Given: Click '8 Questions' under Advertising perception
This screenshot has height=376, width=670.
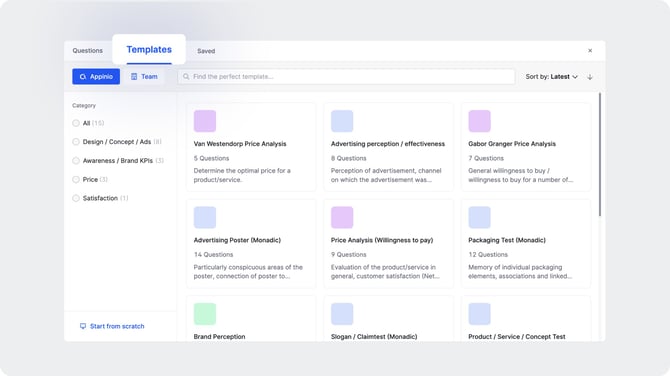Looking at the screenshot, I should pyautogui.click(x=349, y=158).
